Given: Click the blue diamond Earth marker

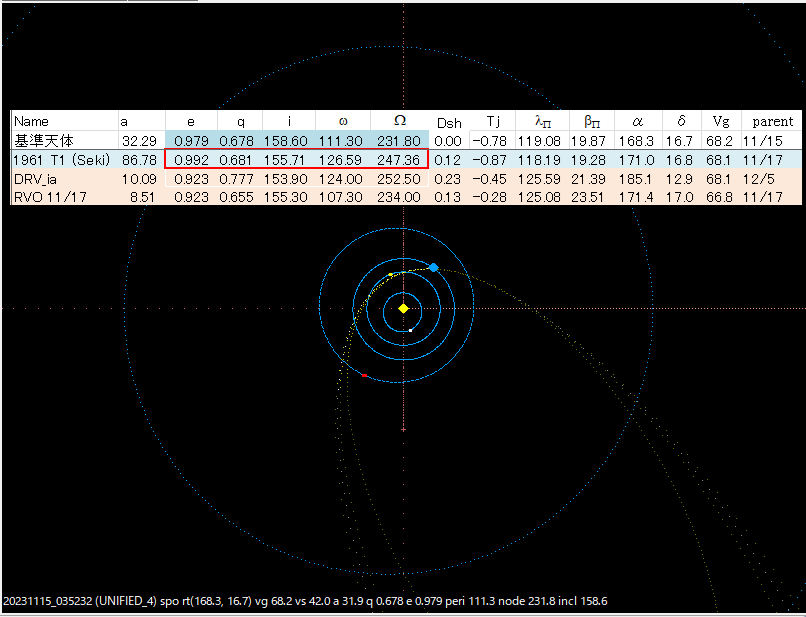Looking at the screenshot, I should tap(434, 268).
